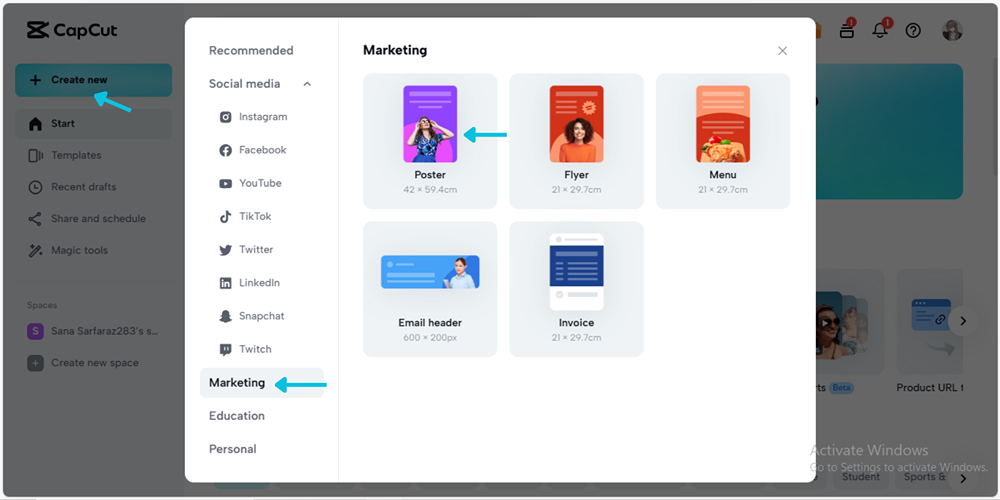The image size is (1000, 500).
Task: Click the Magic tools wand icon
Action: coord(36,251)
